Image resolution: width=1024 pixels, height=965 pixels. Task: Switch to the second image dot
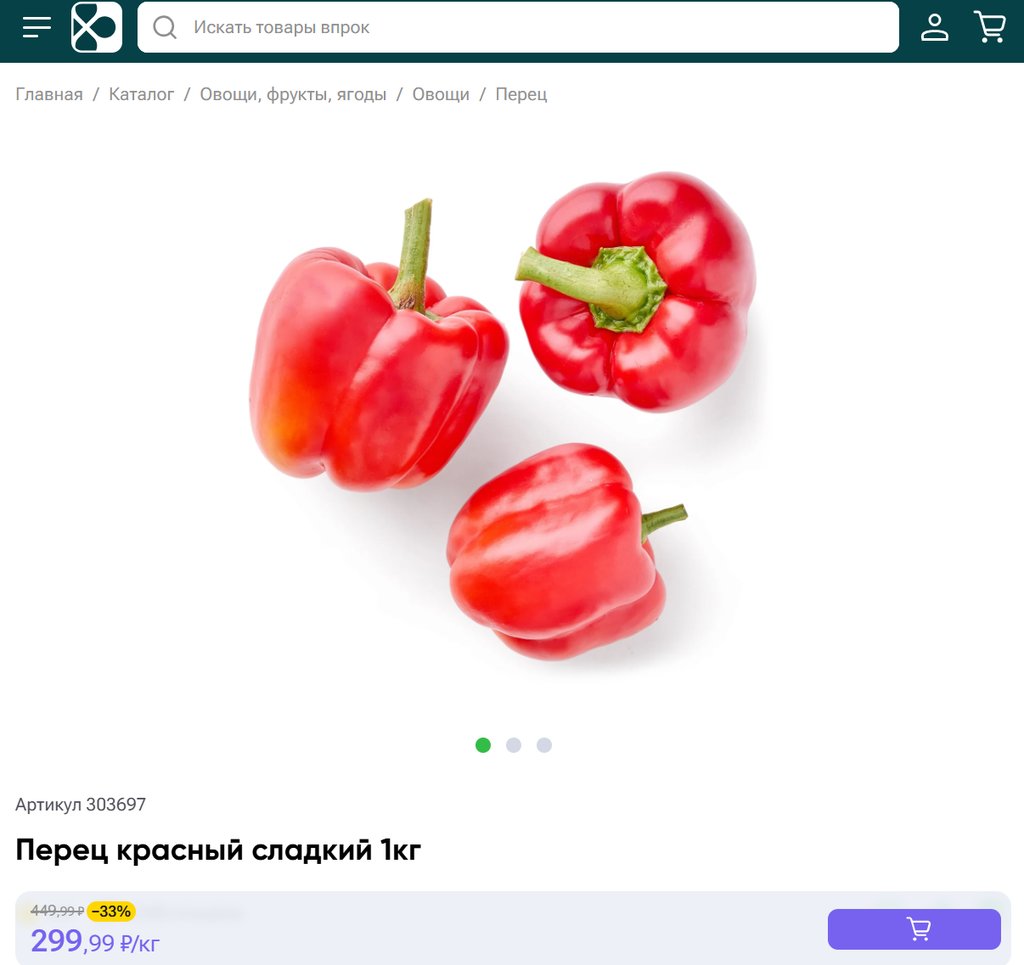pyautogui.click(x=513, y=745)
